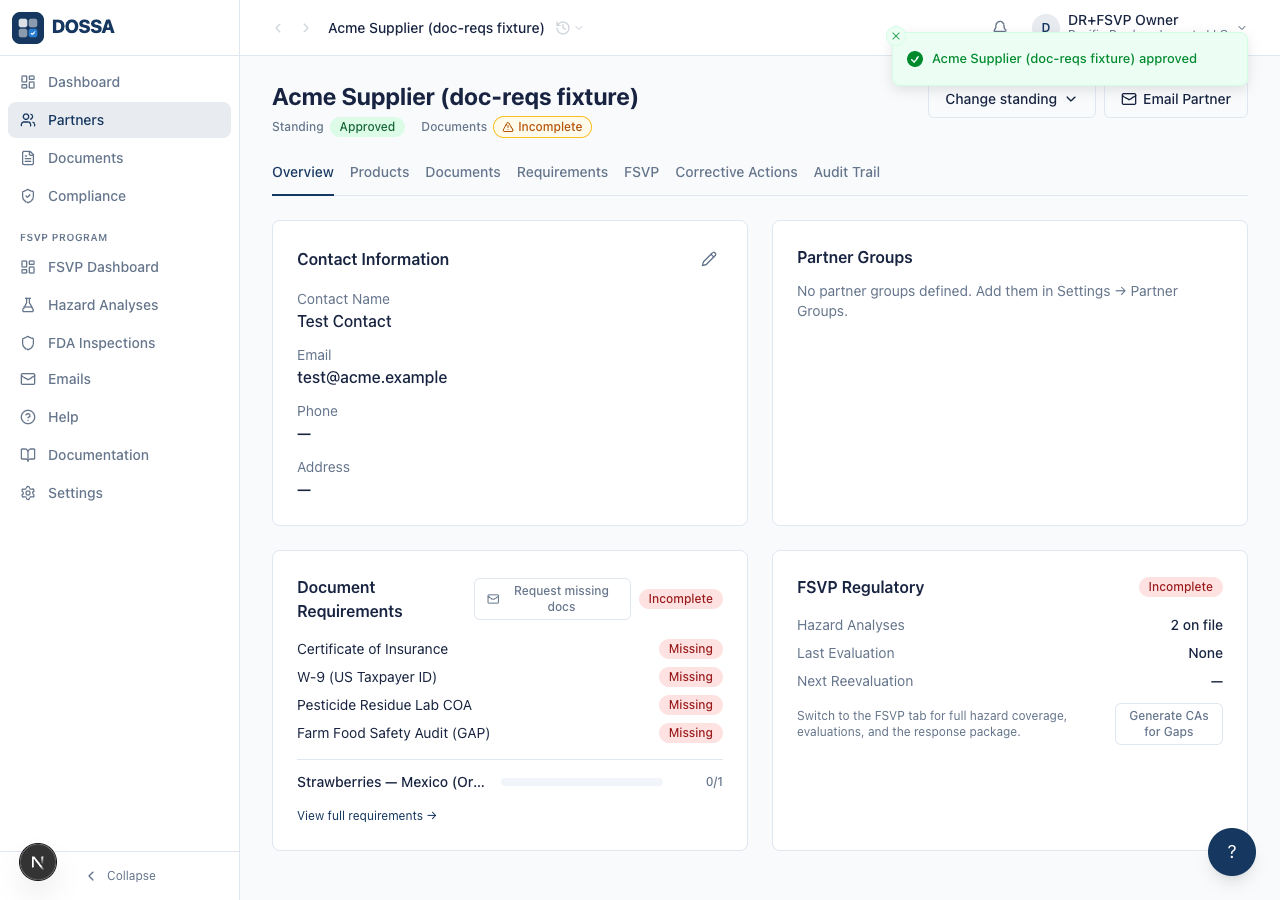Click the notification bell icon
1280x900 pixels.
pos(999,28)
